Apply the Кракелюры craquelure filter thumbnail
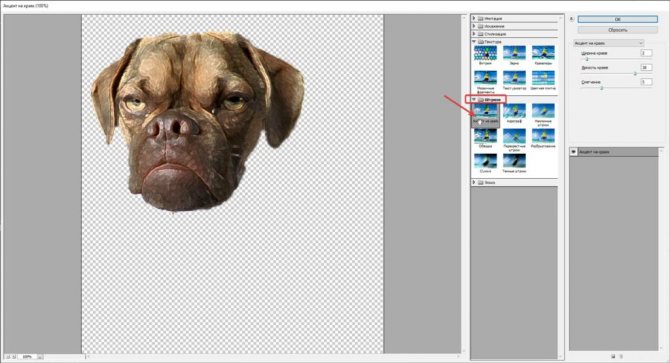 point(543,53)
